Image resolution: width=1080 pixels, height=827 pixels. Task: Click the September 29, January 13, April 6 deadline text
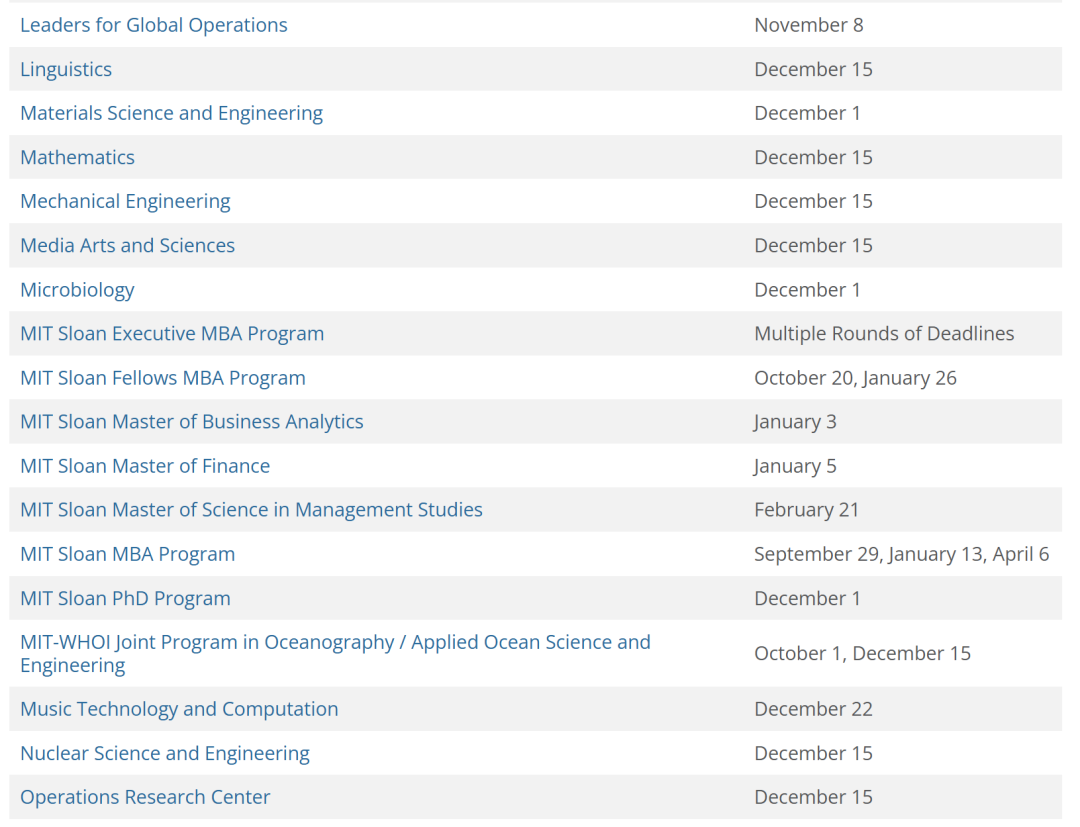(901, 554)
